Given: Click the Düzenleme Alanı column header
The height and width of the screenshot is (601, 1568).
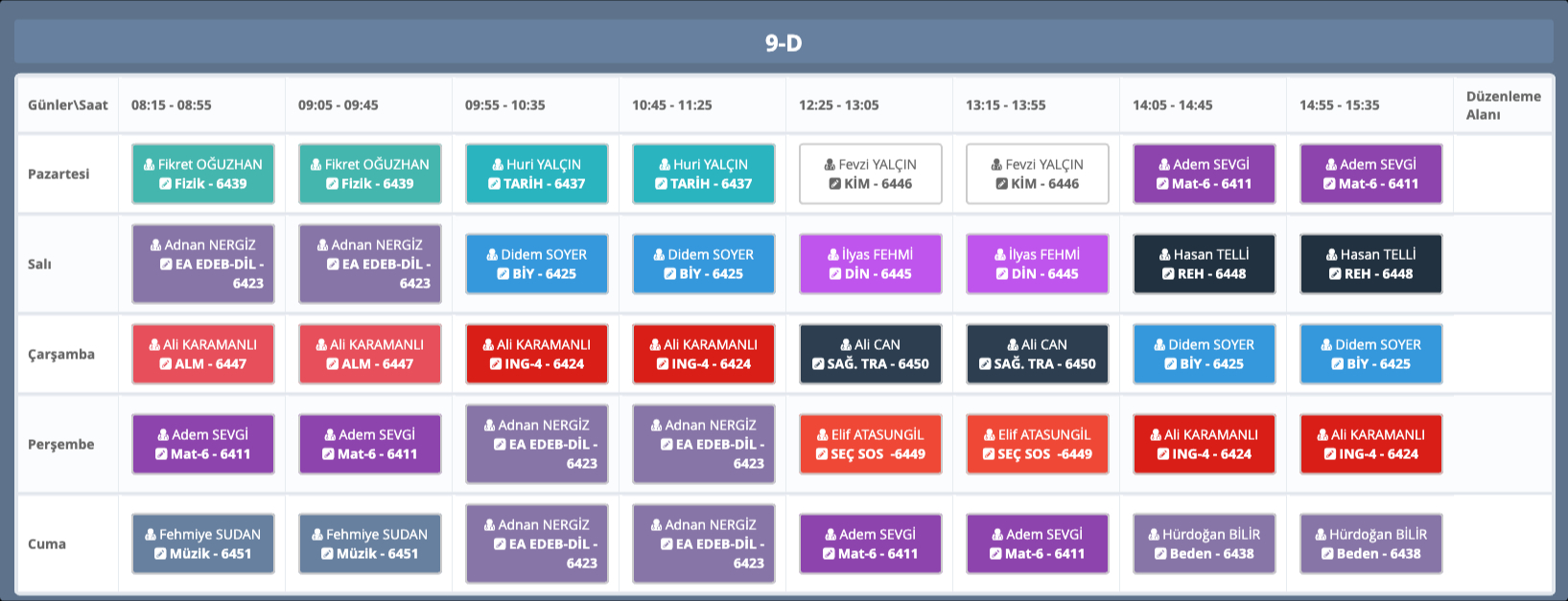Looking at the screenshot, I should (1502, 105).
